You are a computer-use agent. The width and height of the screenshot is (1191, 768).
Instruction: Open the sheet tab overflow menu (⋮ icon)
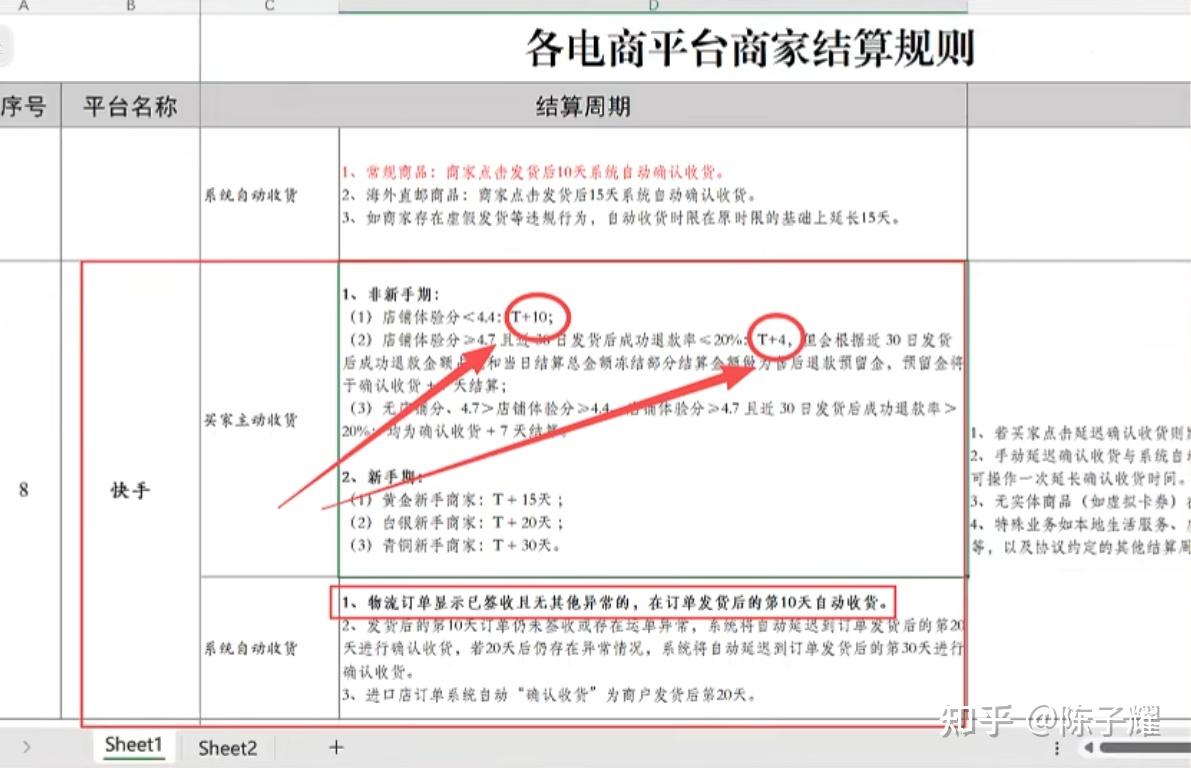(1057, 748)
